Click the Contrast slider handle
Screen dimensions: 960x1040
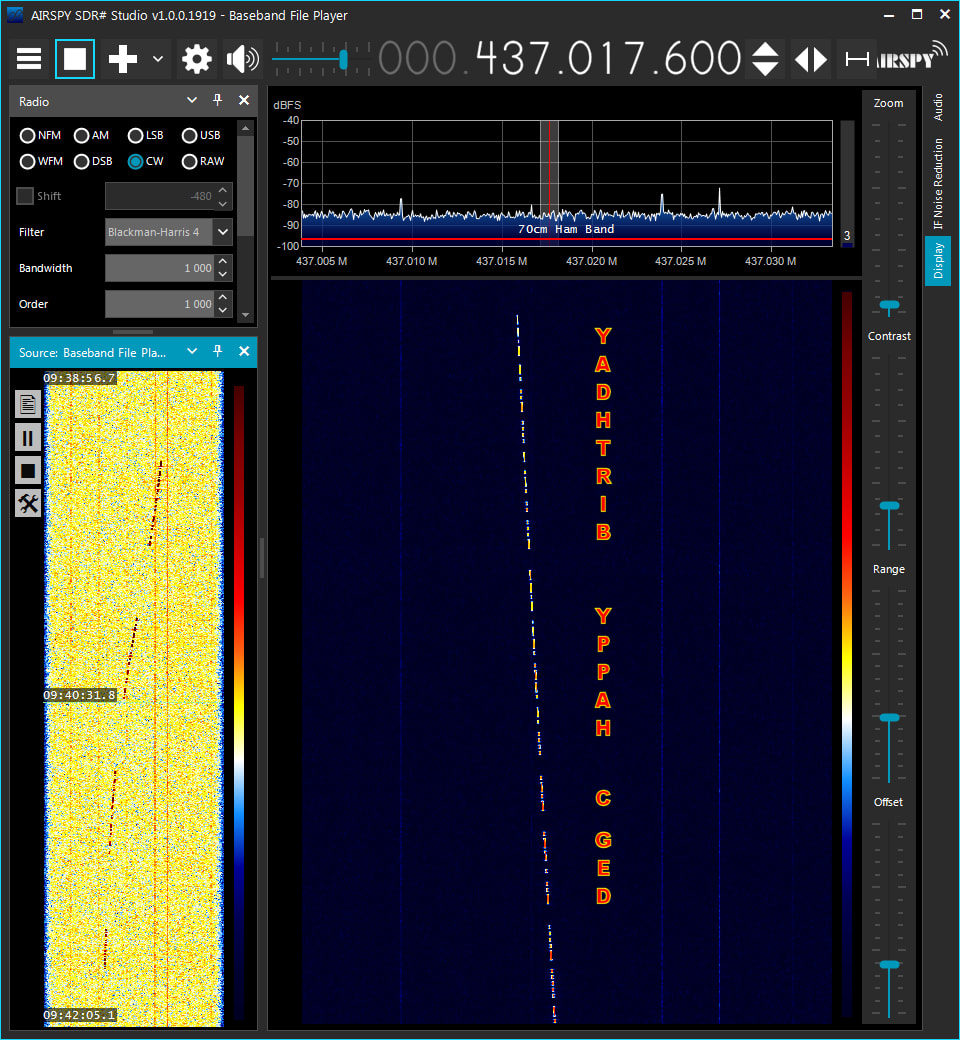click(x=889, y=506)
